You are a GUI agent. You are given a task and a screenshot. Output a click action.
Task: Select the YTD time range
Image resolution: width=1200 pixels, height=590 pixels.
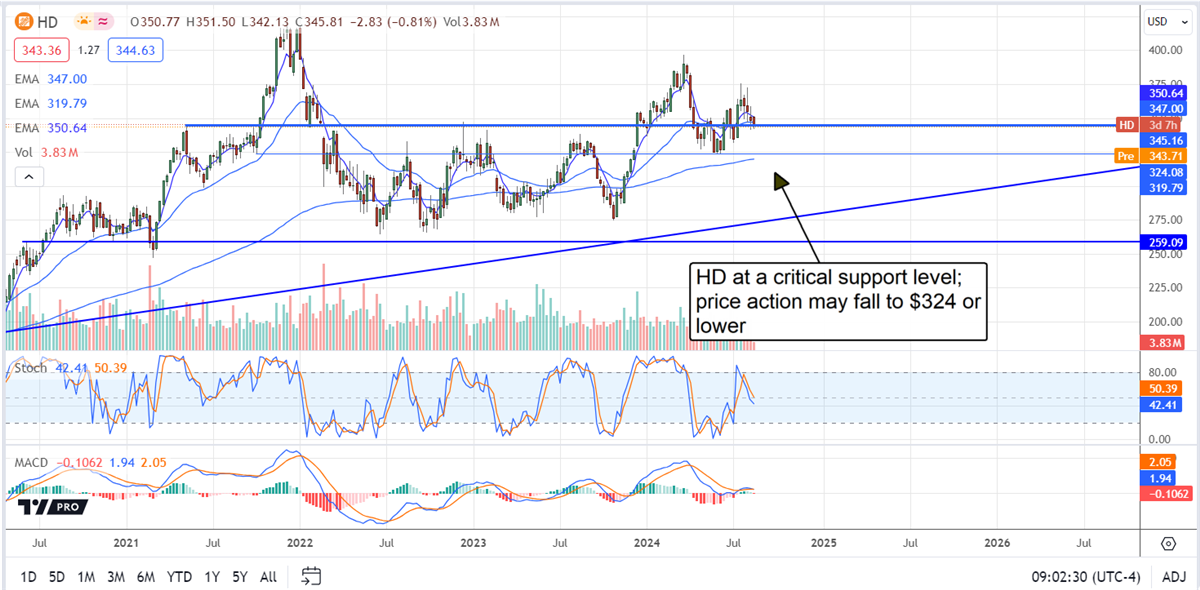tap(179, 577)
